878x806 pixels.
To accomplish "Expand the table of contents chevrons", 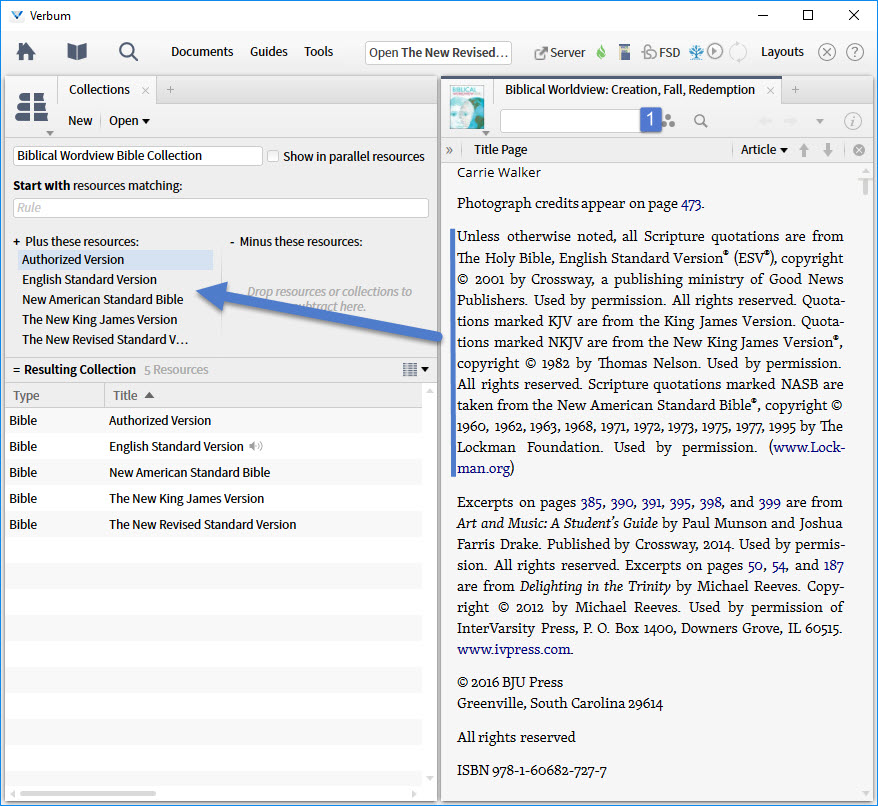I will pos(449,150).
